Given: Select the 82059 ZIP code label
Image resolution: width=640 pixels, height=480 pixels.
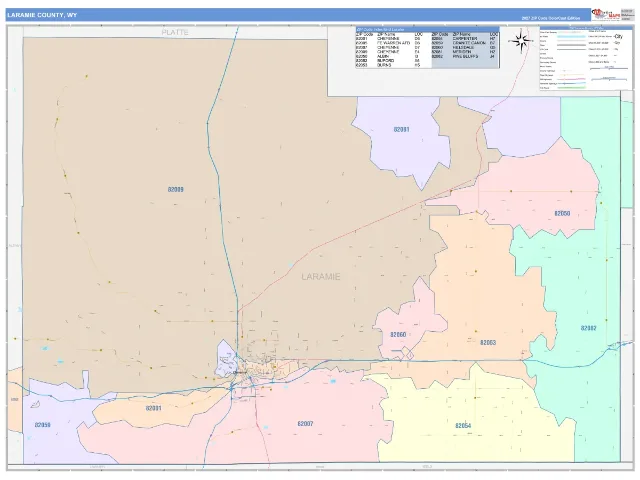Looking at the screenshot, I should pyautogui.click(x=42, y=425).
